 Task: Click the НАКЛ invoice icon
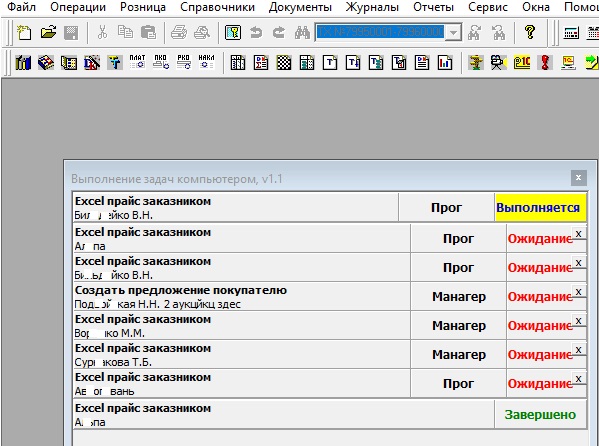click(x=206, y=62)
